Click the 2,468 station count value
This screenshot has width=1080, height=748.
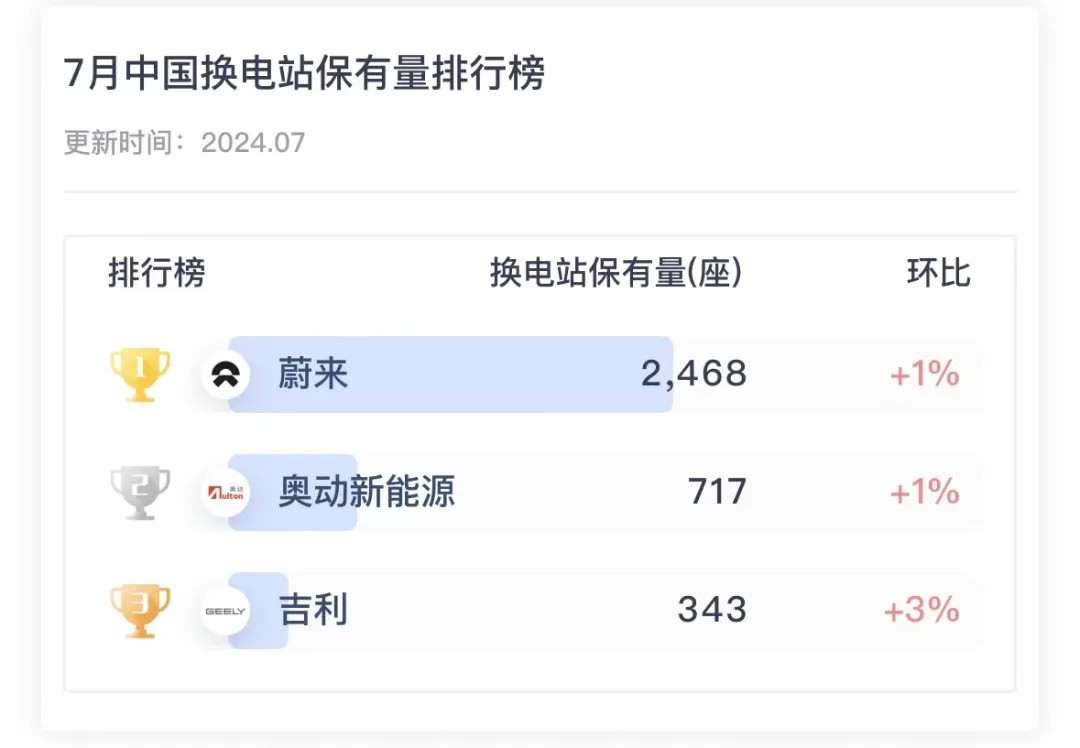(x=694, y=374)
